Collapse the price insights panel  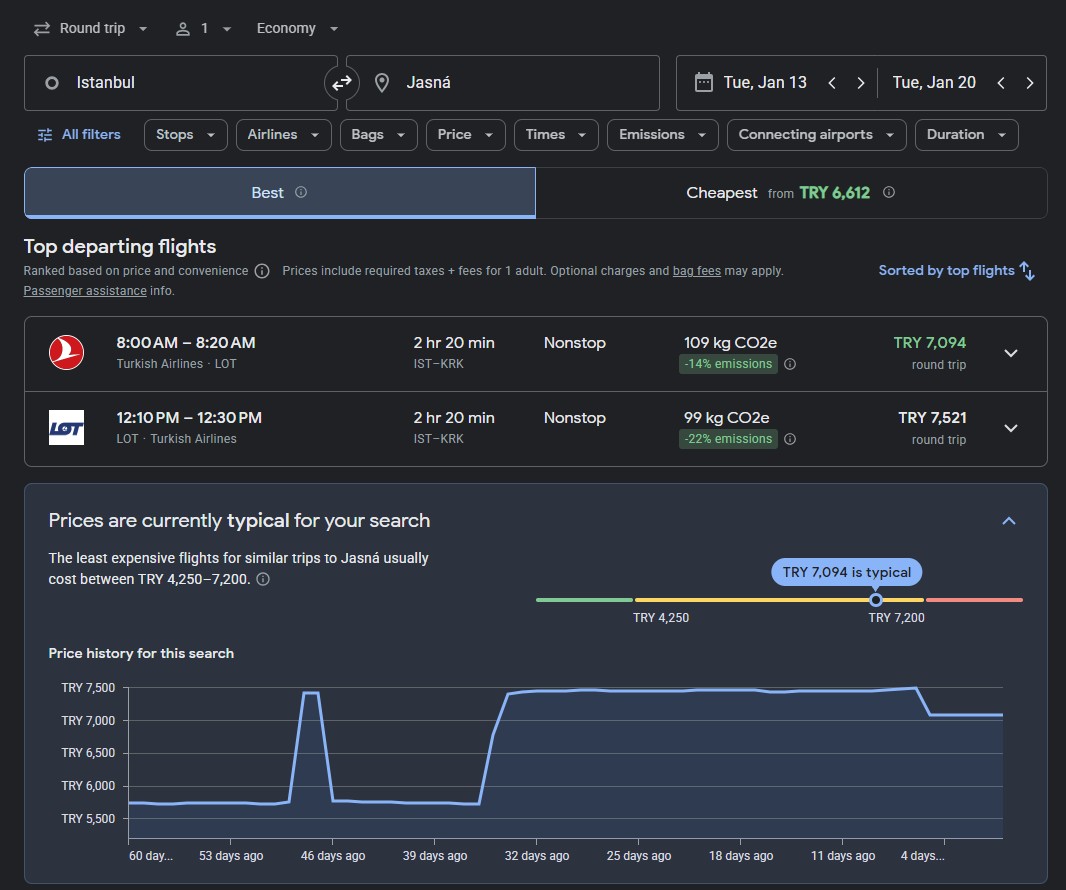(1008, 521)
